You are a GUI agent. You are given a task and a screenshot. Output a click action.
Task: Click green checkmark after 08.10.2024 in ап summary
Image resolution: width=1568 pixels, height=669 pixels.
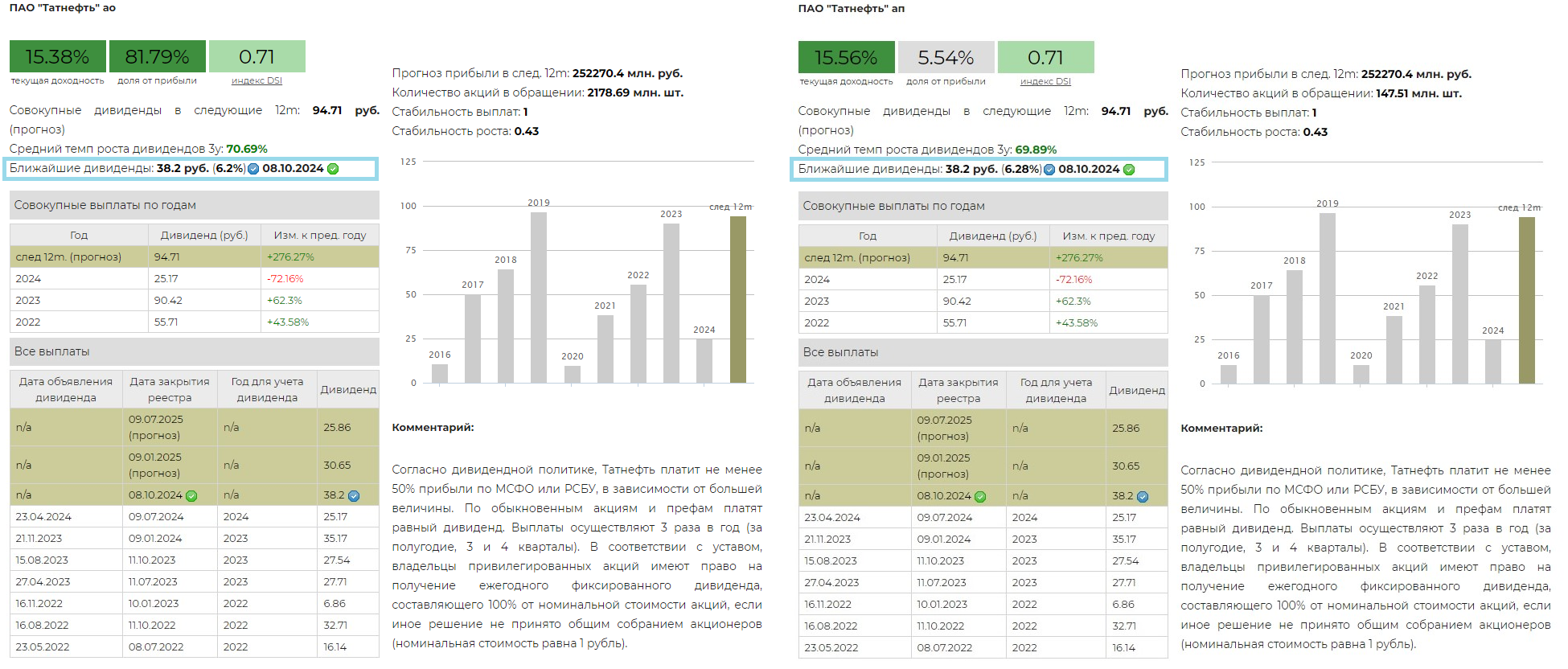[1129, 170]
